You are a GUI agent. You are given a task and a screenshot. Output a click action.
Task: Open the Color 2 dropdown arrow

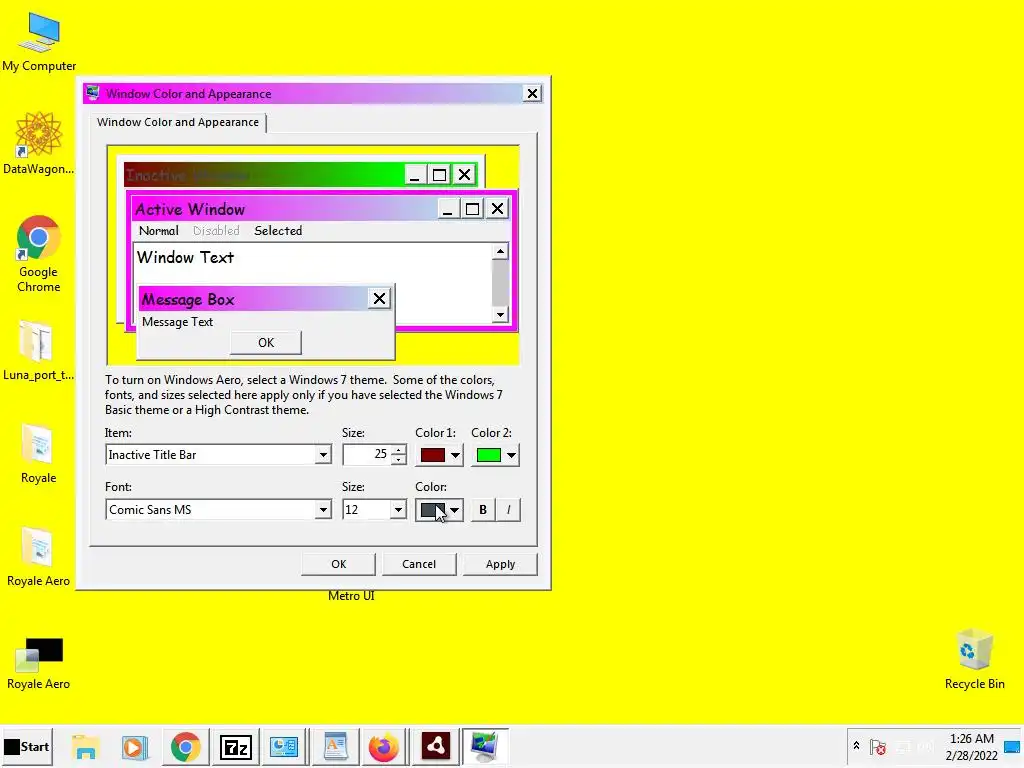pos(511,455)
